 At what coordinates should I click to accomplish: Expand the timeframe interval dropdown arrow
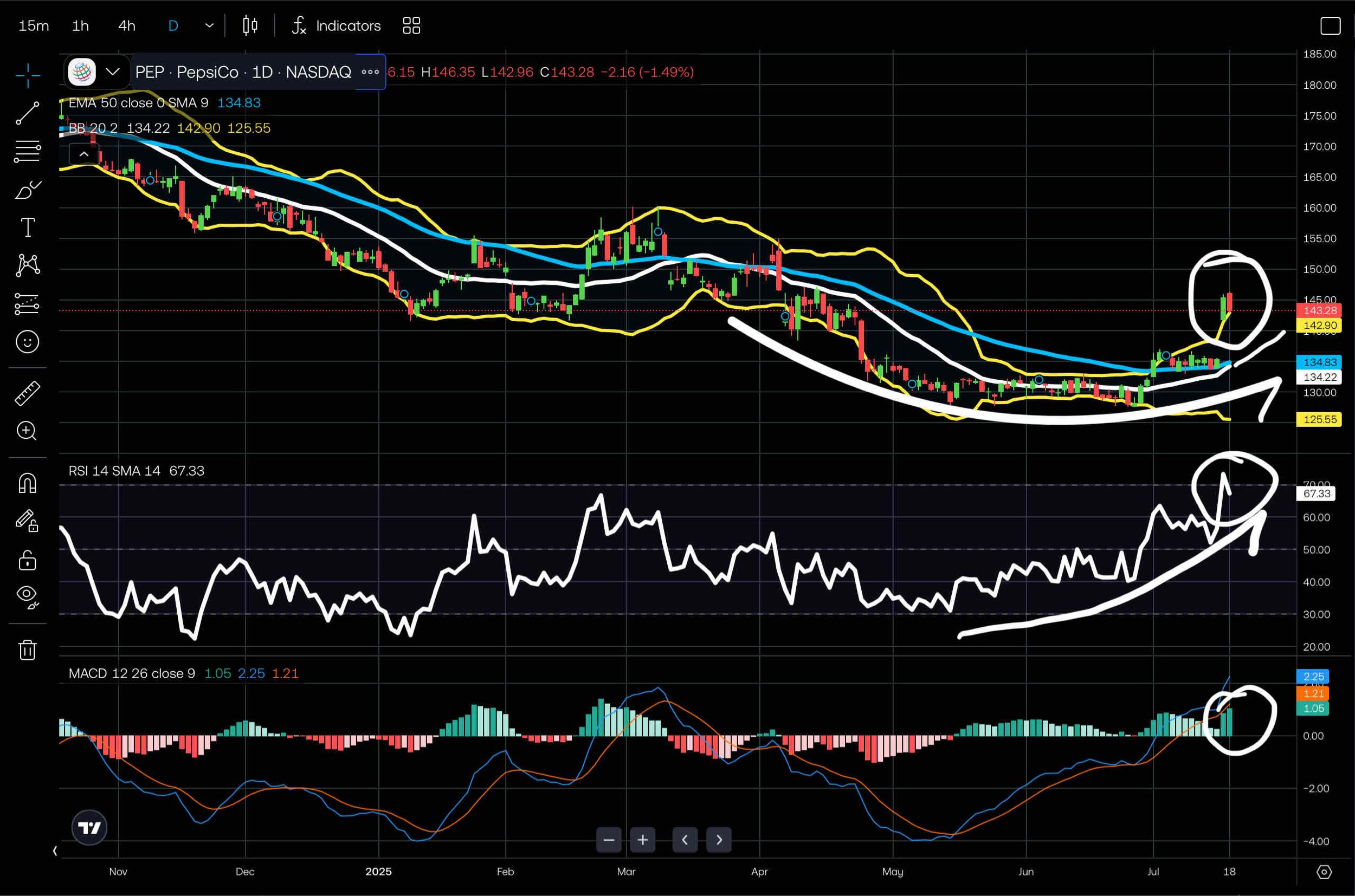coord(209,25)
